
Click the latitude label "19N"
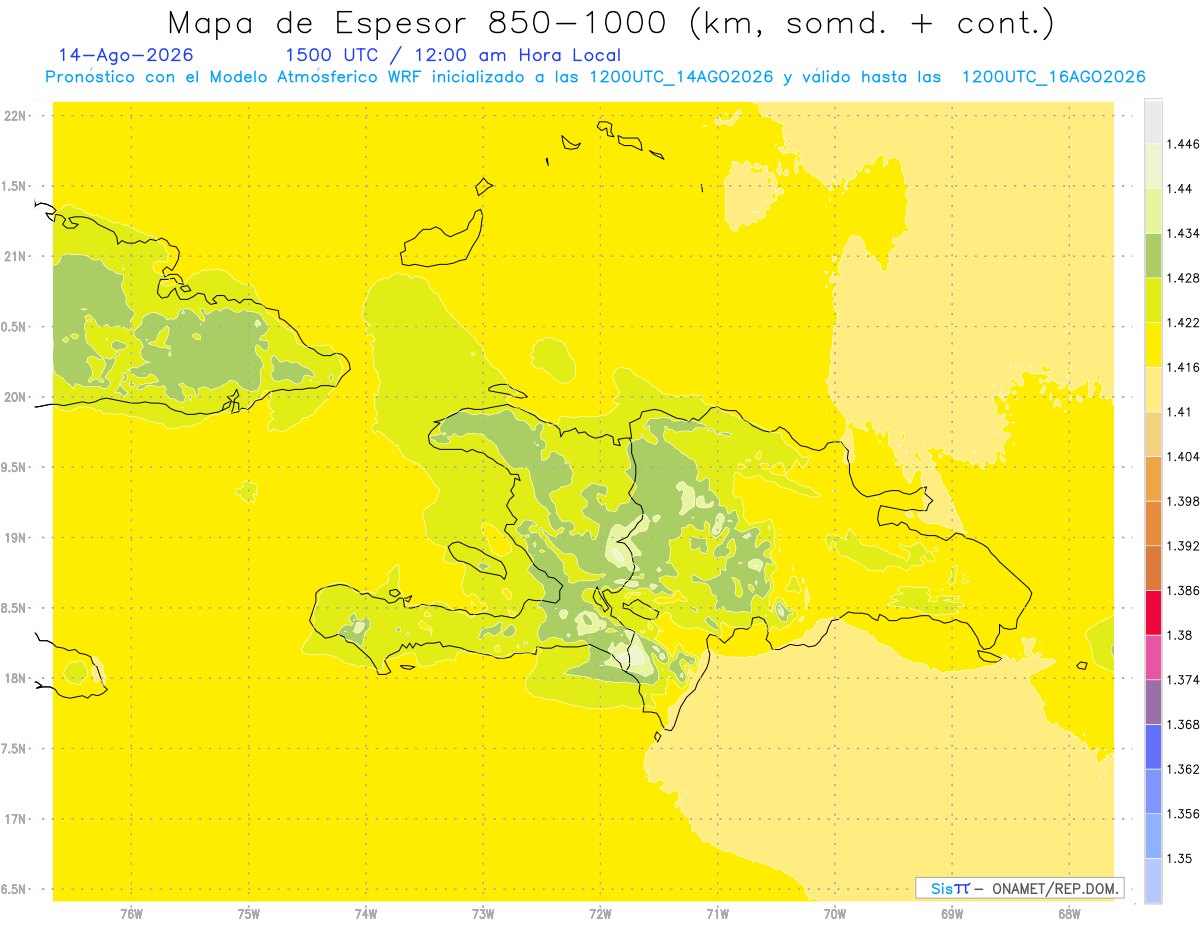pos(16,538)
